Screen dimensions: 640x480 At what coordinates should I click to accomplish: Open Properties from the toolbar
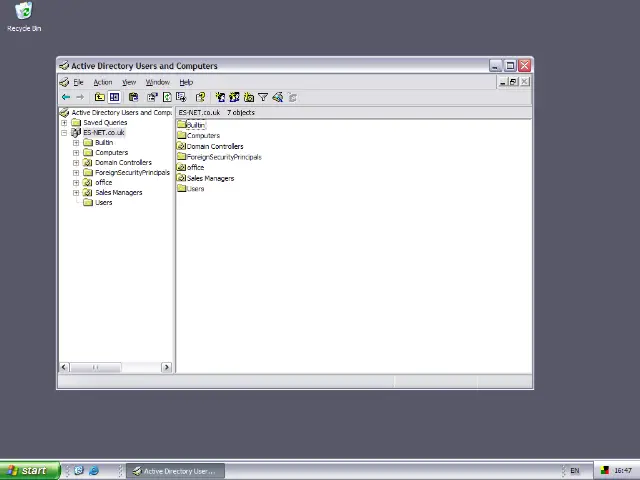[x=152, y=97]
